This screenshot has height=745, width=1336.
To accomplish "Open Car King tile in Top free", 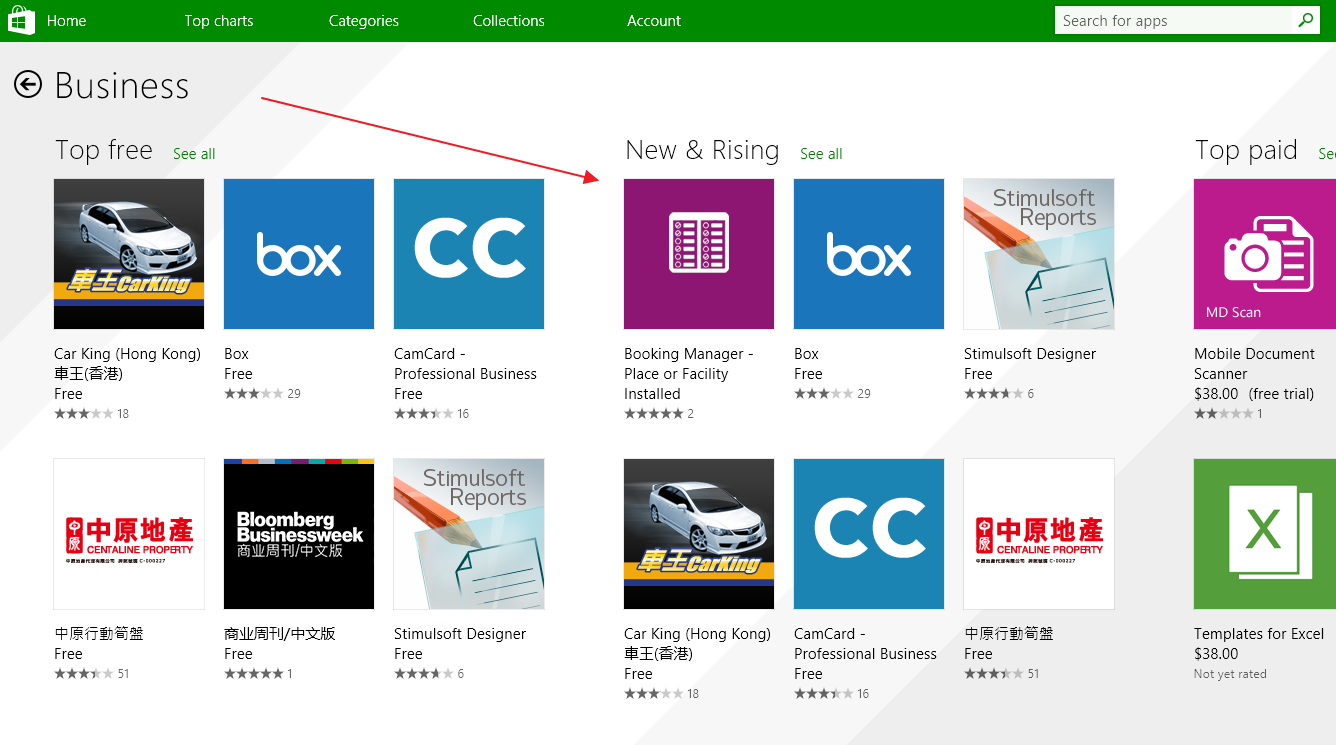I will tap(129, 254).
